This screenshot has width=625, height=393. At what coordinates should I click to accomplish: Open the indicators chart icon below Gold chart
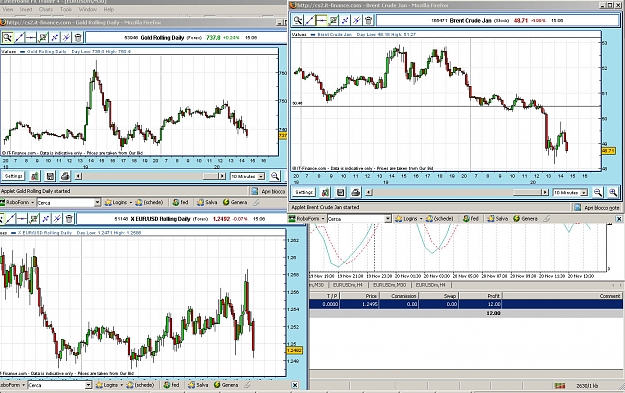pyautogui.click(x=35, y=176)
